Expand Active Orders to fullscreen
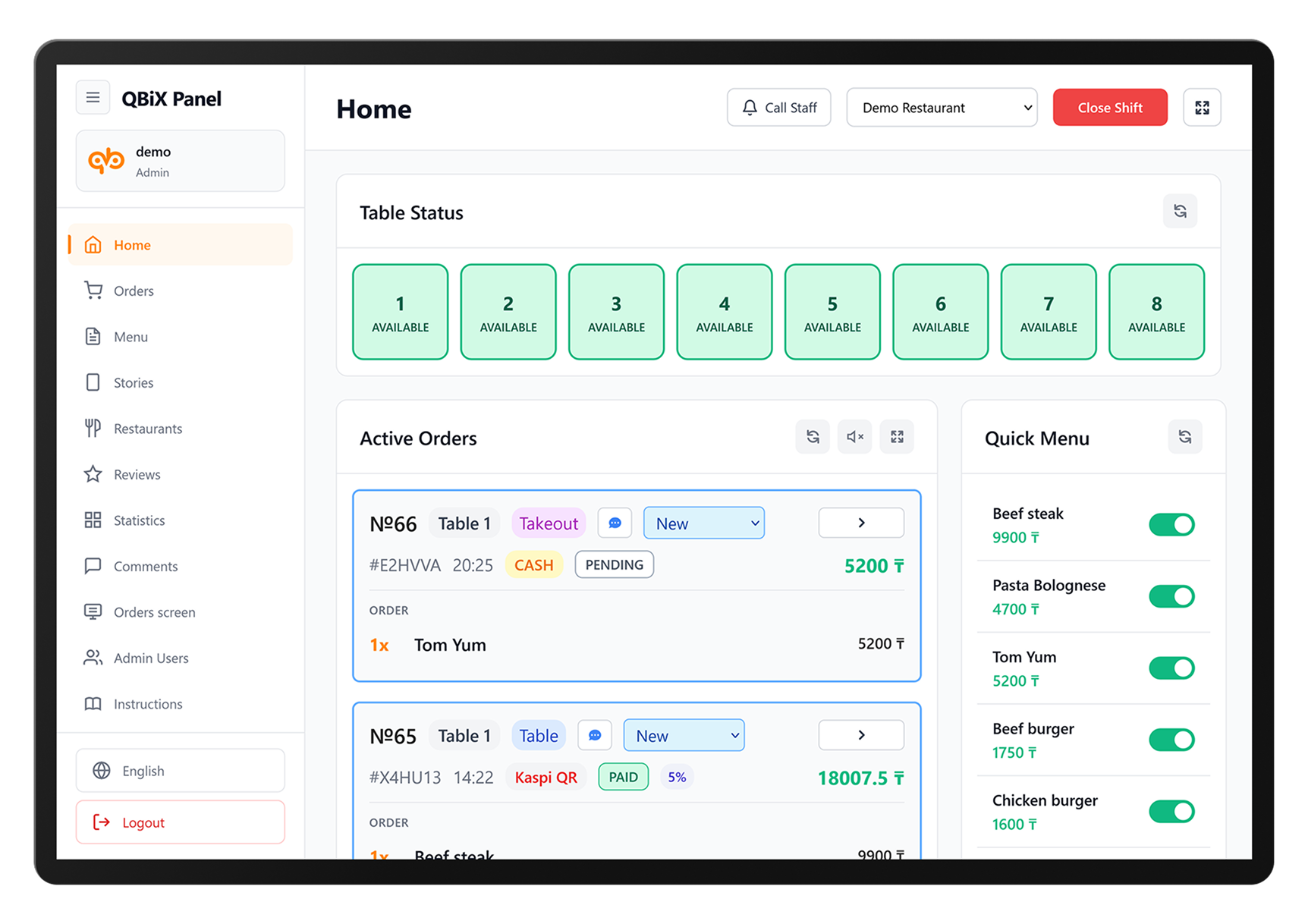 click(x=897, y=437)
